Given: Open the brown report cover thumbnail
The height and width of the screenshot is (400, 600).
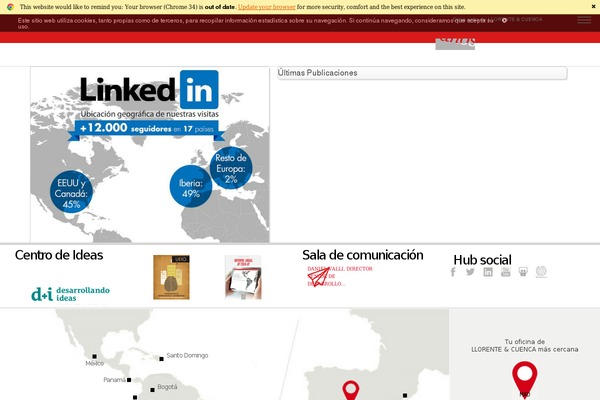Looking at the screenshot, I should tap(171, 277).
